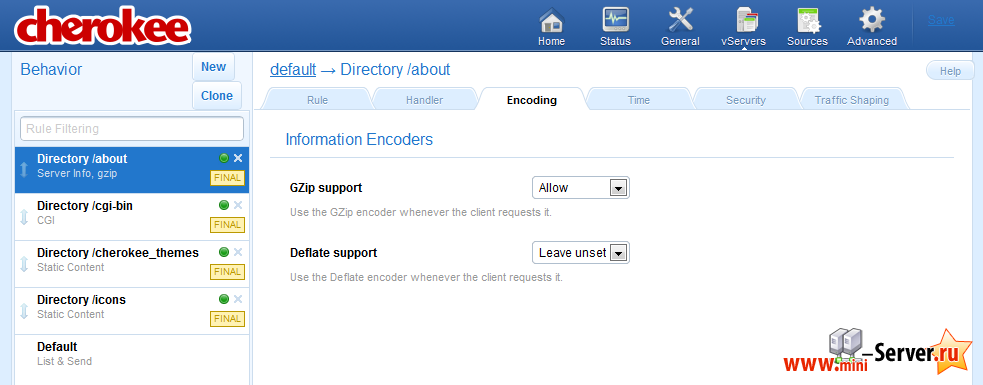The image size is (983, 385).
Task: Click the Information Encoders heading
Action: 359,139
